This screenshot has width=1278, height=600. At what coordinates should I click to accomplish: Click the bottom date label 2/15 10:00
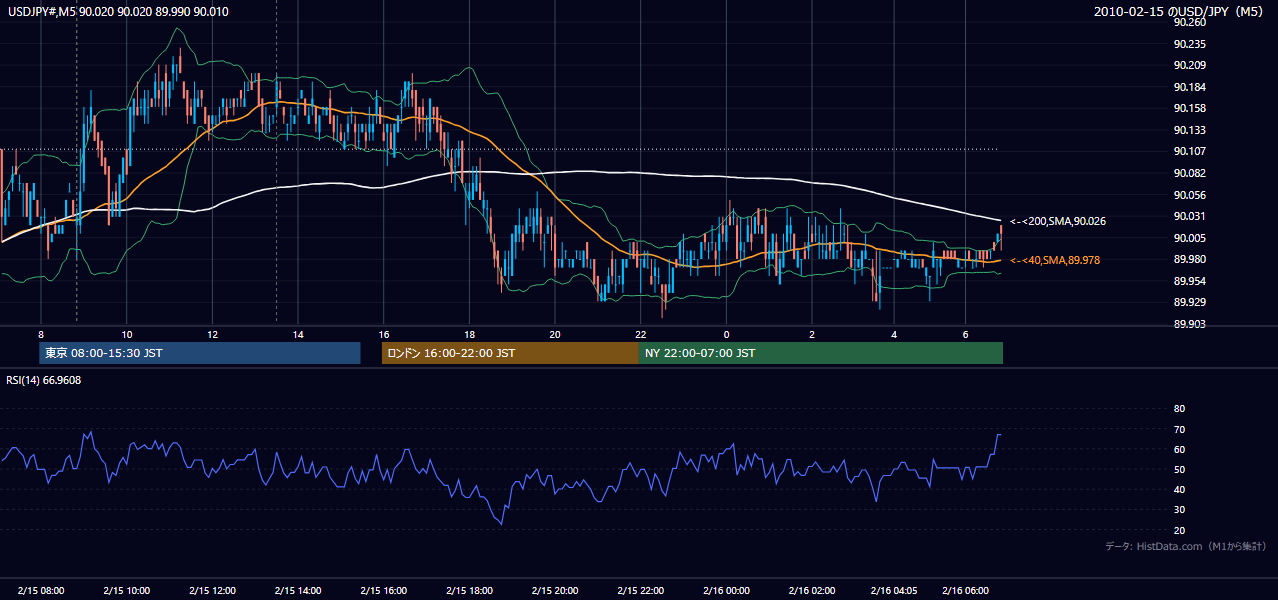tap(127, 591)
